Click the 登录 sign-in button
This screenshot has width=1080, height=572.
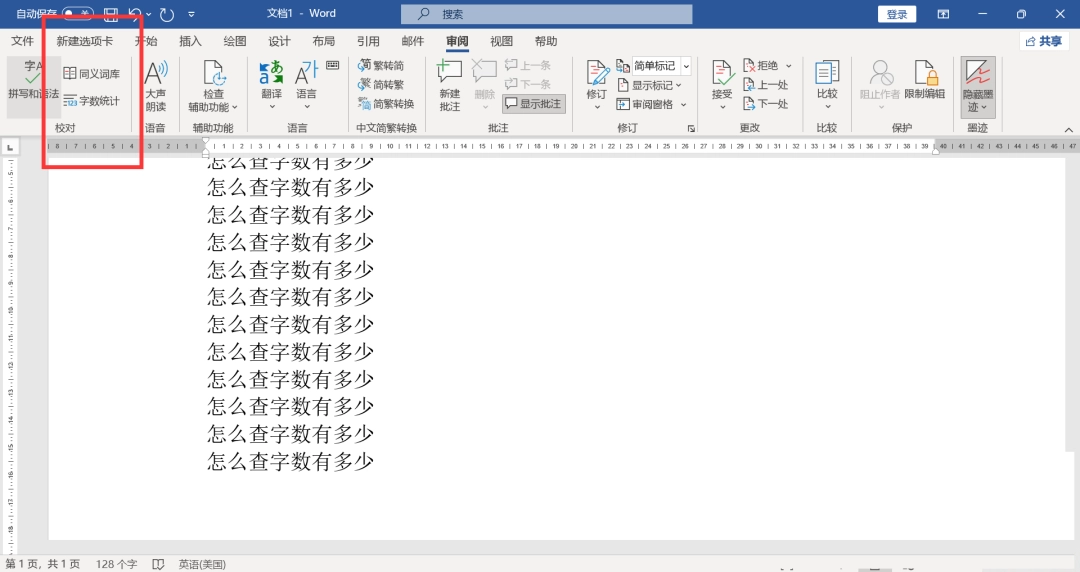(897, 14)
